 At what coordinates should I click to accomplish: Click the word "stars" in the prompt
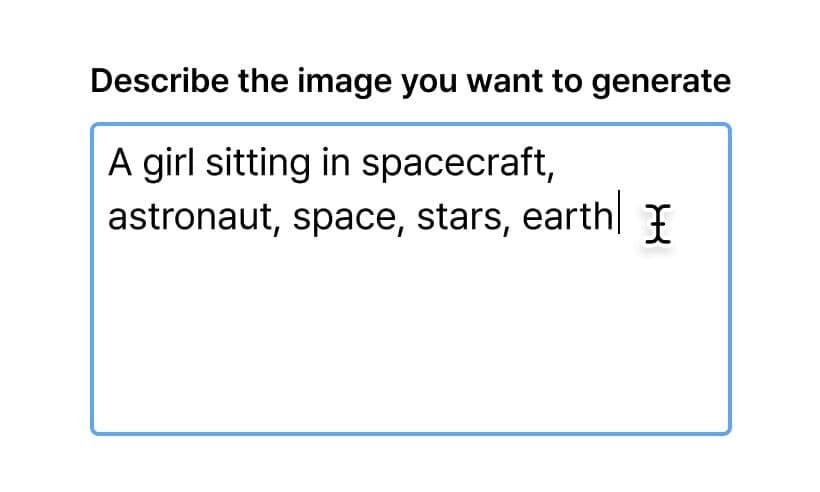click(458, 216)
